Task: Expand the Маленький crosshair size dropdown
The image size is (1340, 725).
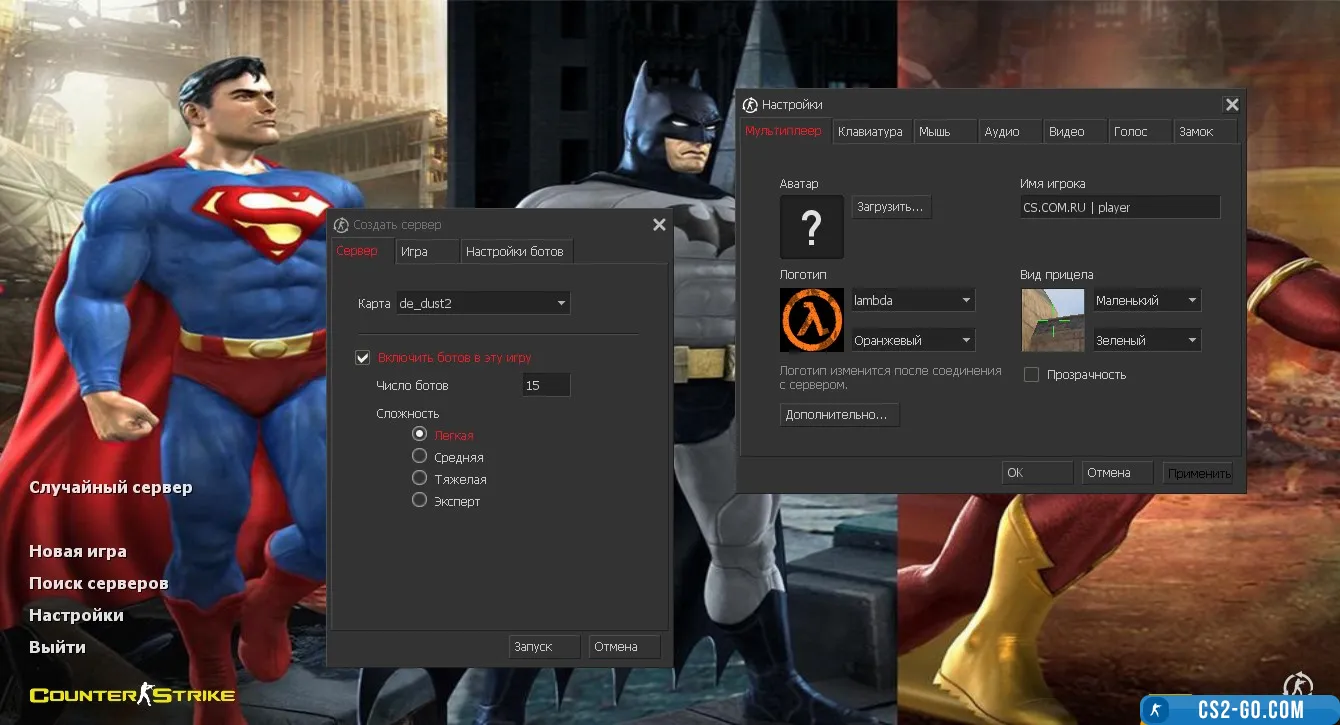Action: (x=1146, y=300)
